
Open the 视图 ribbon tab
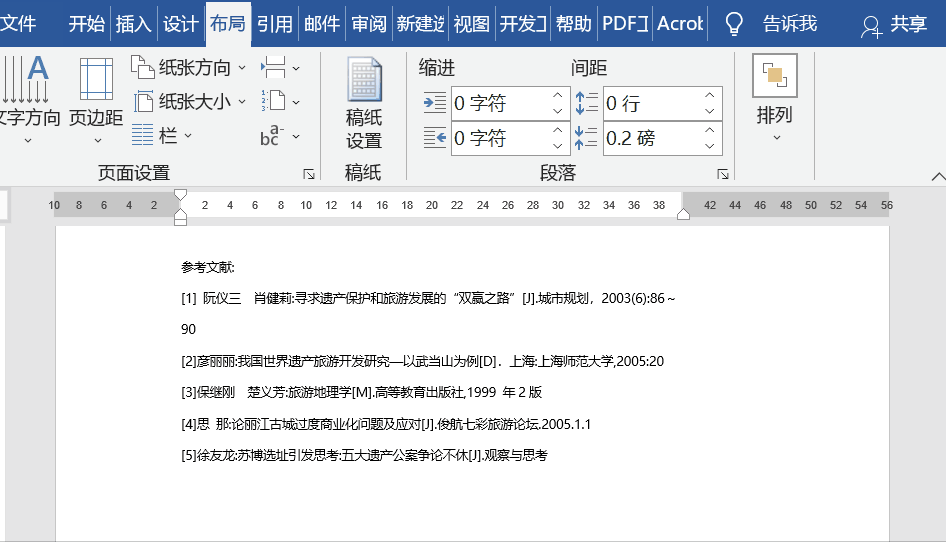pos(471,24)
